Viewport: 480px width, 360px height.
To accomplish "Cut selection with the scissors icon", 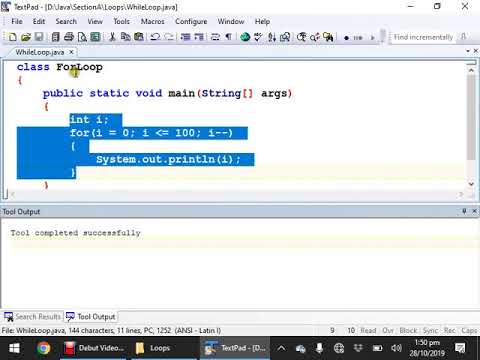I will pyautogui.click(x=112, y=37).
